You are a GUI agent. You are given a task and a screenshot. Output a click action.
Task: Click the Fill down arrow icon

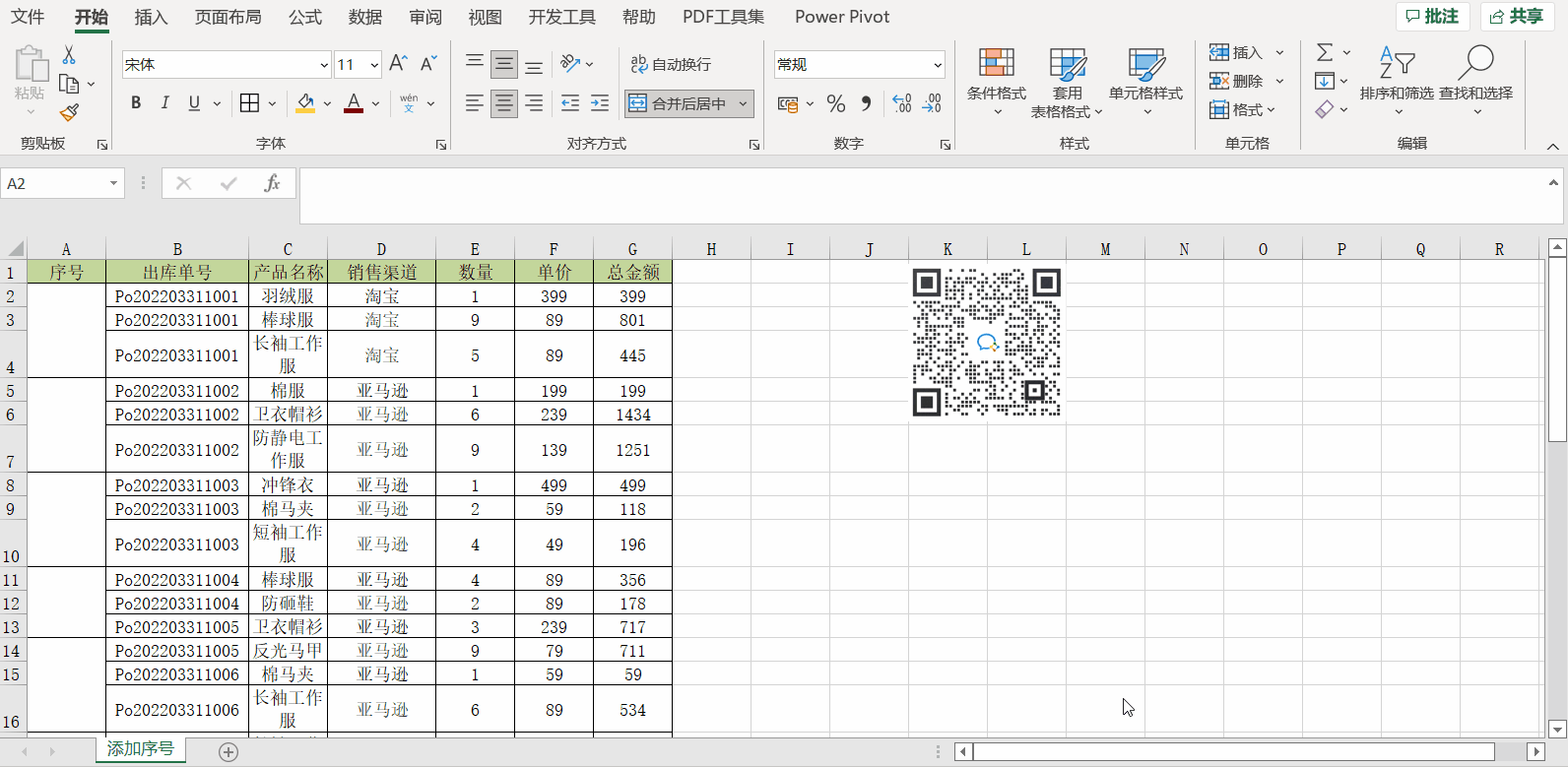pos(1326,81)
